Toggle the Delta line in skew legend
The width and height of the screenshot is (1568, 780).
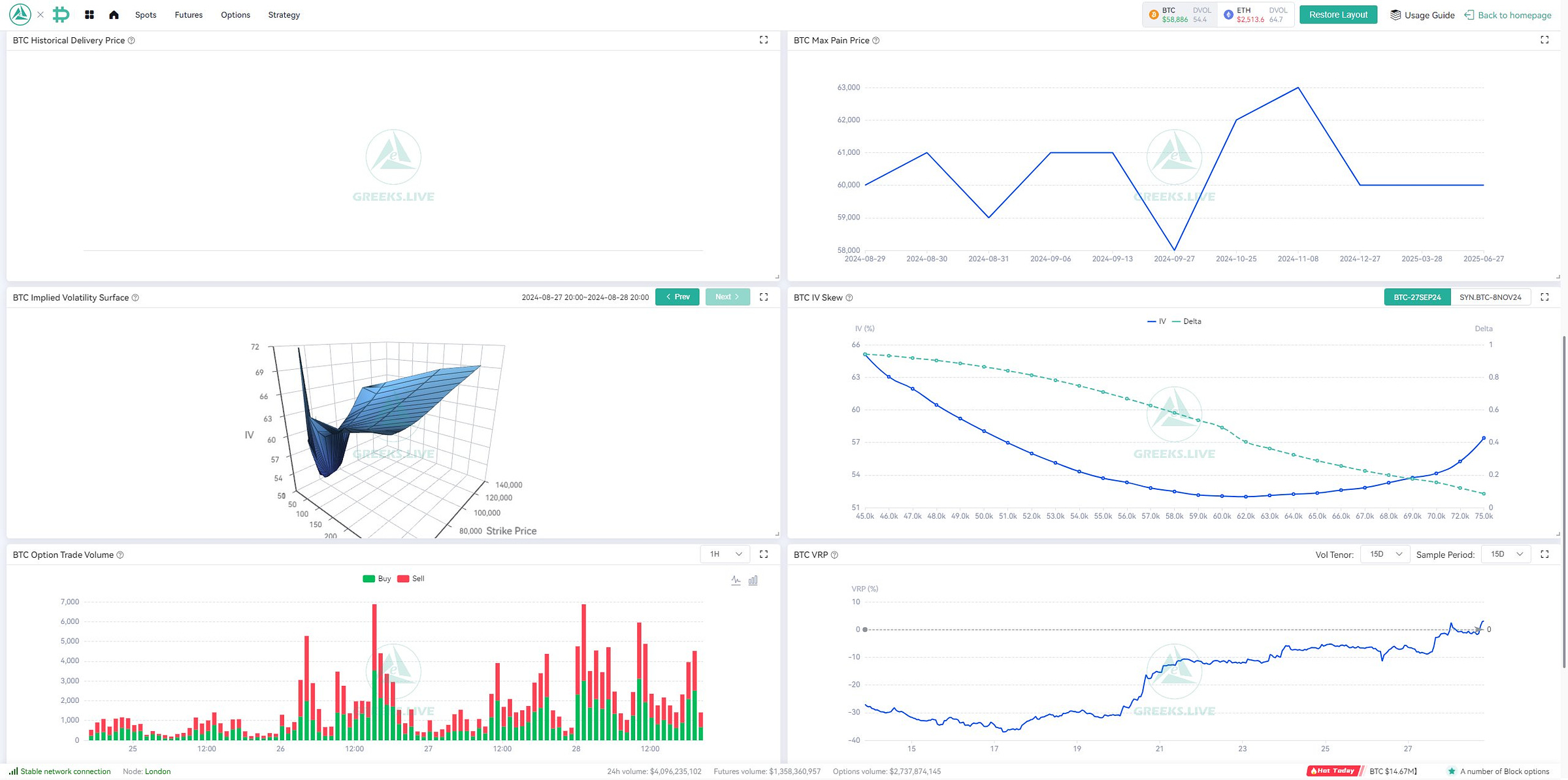point(1187,321)
